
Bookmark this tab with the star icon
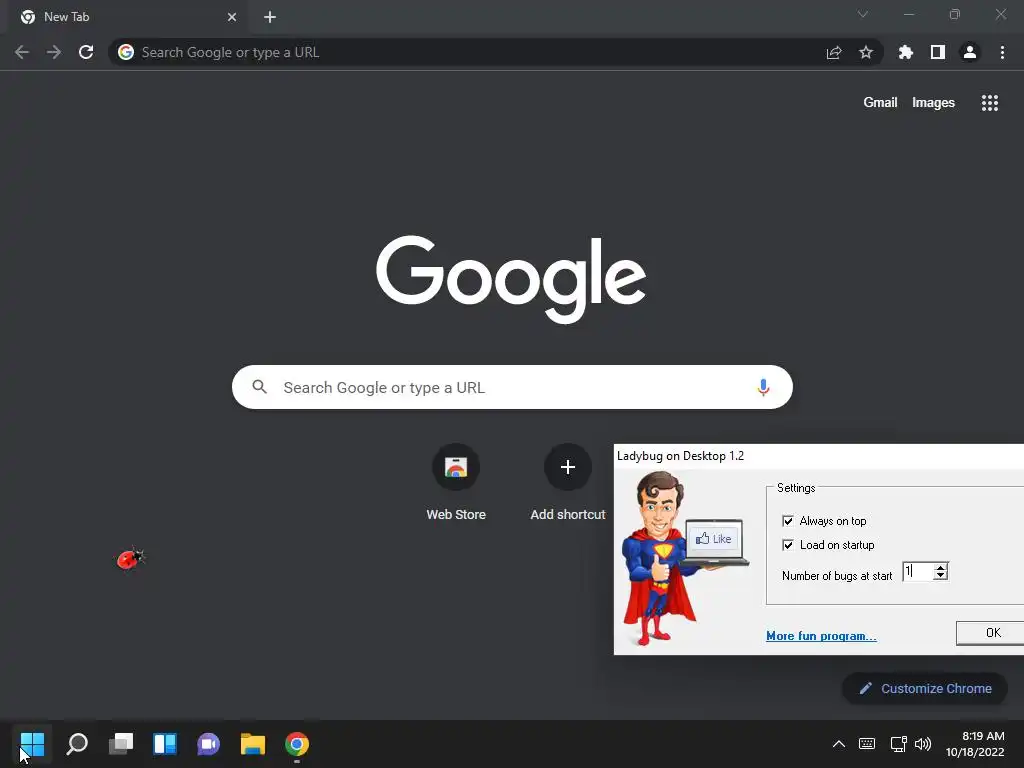point(866,52)
